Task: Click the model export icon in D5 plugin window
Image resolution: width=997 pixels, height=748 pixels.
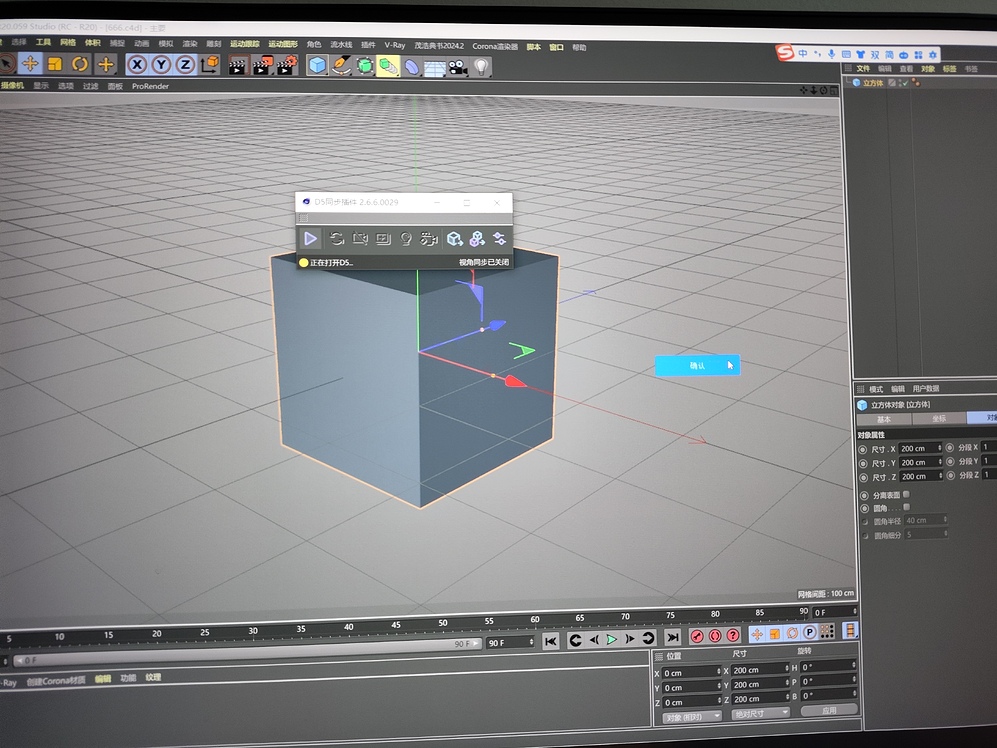Action: tap(454, 238)
